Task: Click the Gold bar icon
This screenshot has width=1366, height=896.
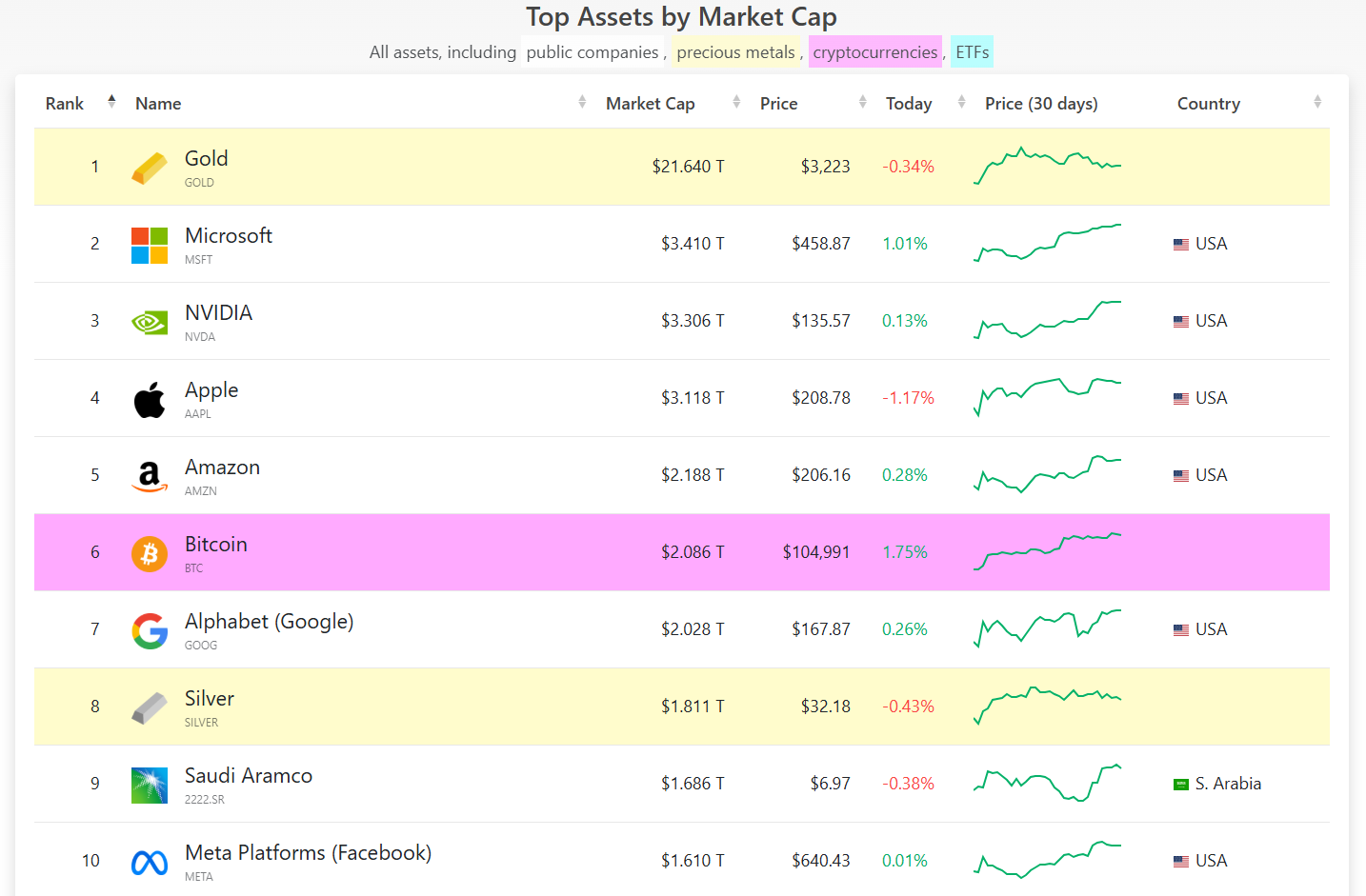Action: click(150, 168)
